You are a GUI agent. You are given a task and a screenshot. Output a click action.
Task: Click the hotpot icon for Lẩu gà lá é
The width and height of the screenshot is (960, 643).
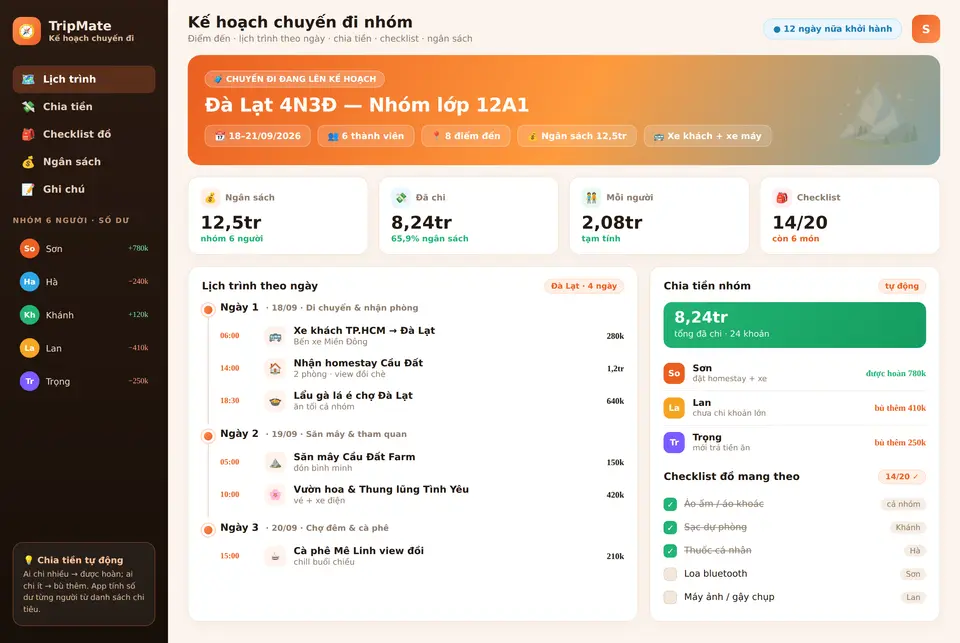(276, 400)
